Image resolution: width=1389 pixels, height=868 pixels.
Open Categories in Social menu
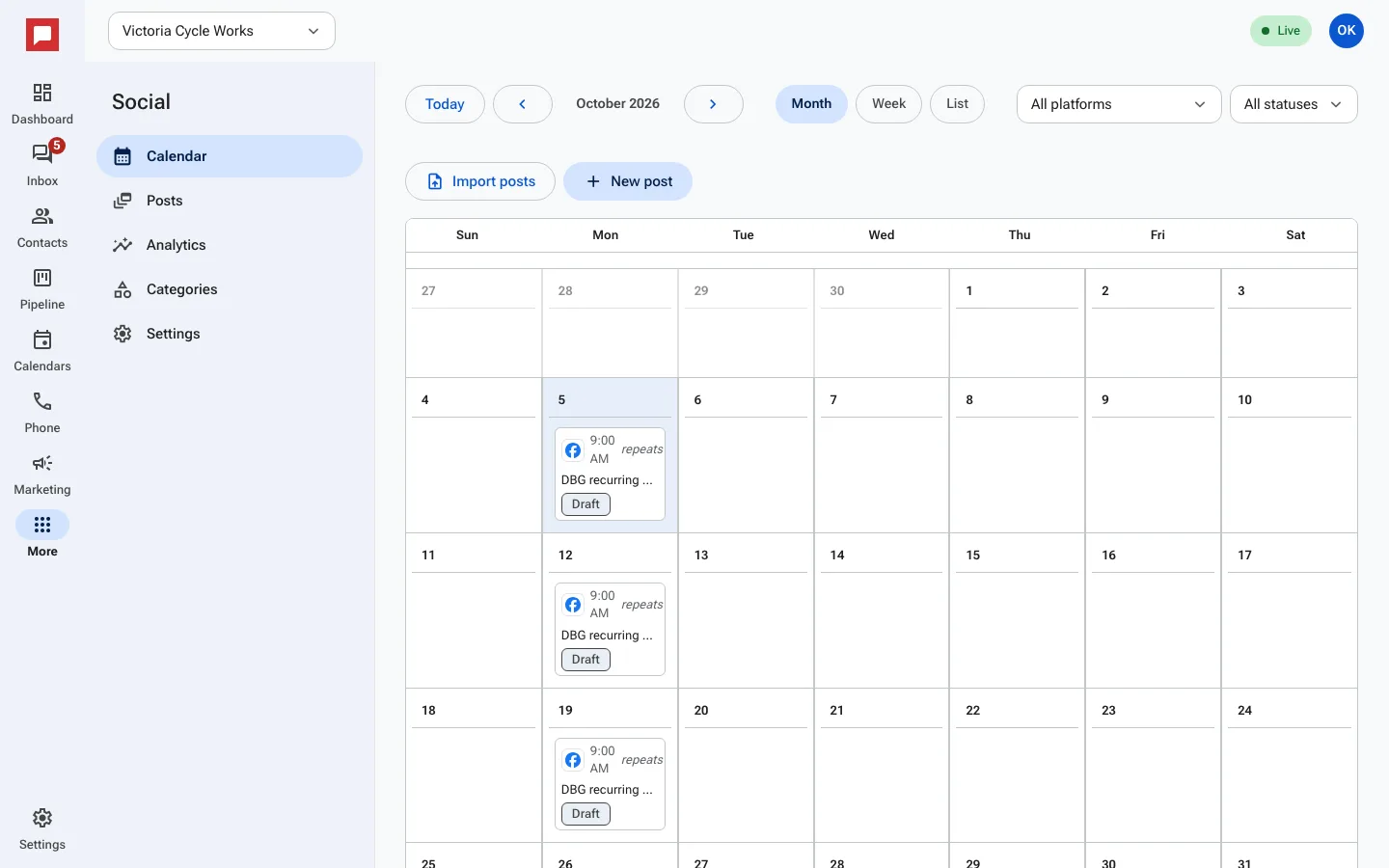(x=230, y=289)
